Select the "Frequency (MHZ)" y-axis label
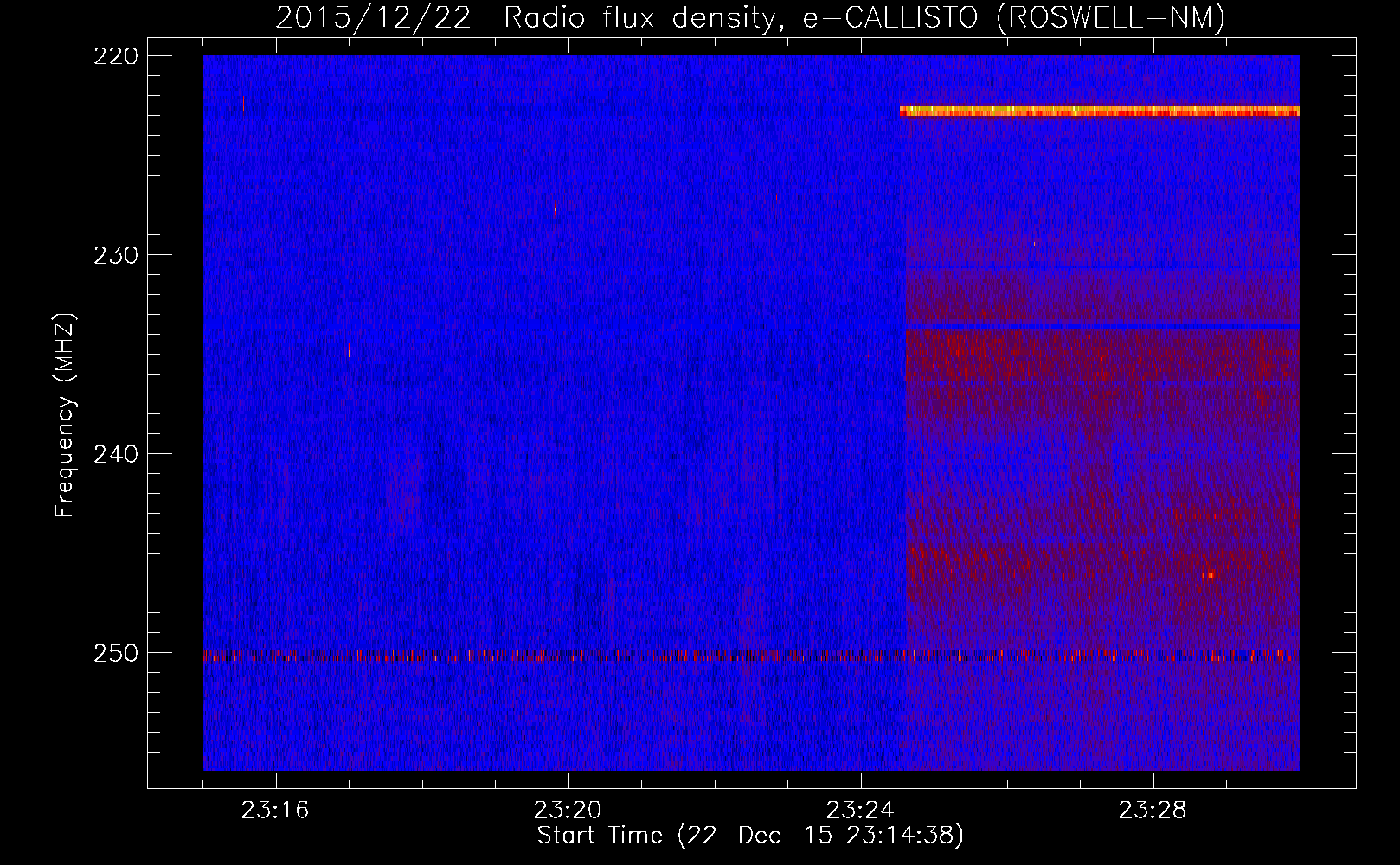This screenshot has height=865, width=1400. click(x=65, y=415)
